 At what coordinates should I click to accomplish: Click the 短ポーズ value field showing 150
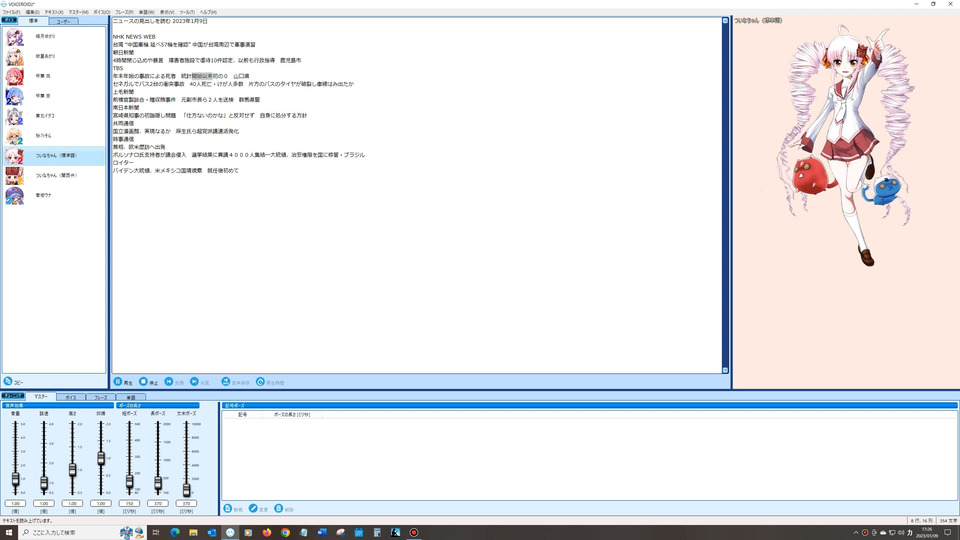129,503
